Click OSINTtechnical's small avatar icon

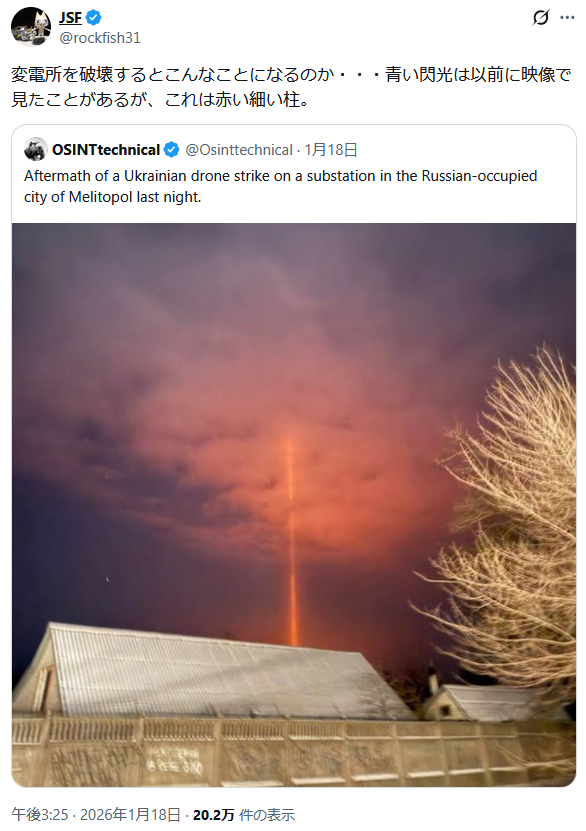35,149
